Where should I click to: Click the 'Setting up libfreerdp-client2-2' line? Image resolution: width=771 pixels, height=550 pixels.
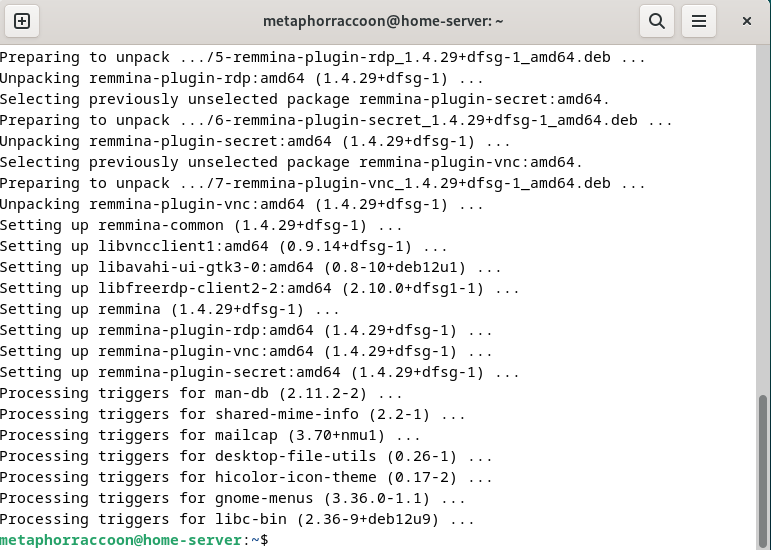point(260,289)
